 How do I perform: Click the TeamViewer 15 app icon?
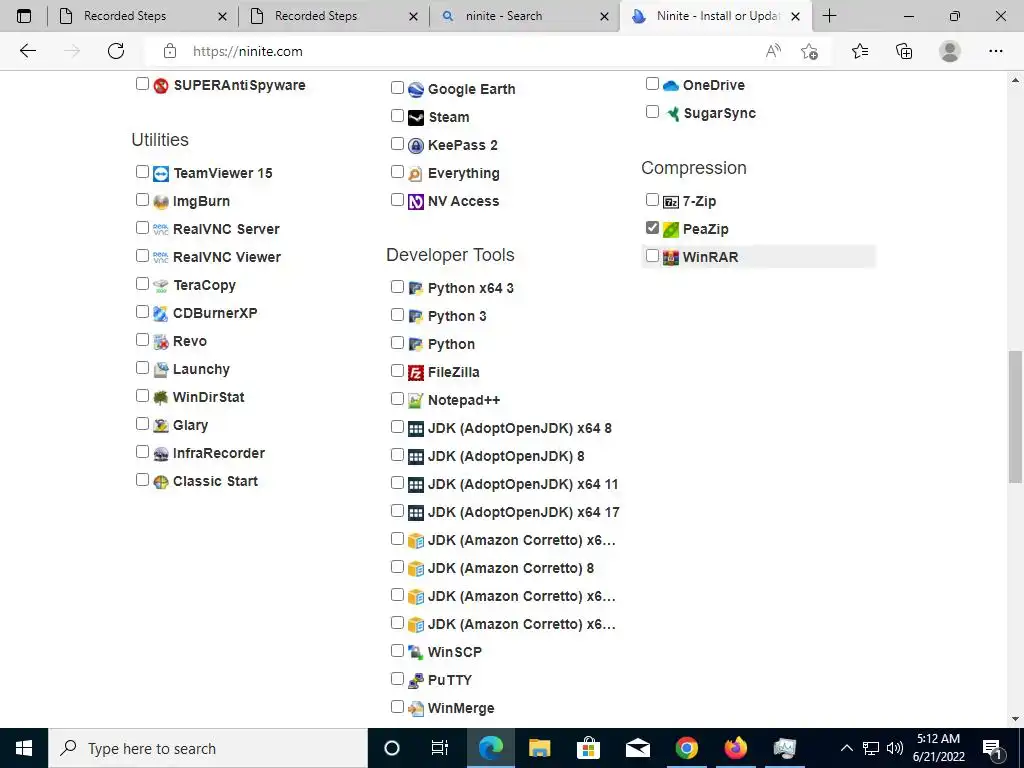(161, 174)
